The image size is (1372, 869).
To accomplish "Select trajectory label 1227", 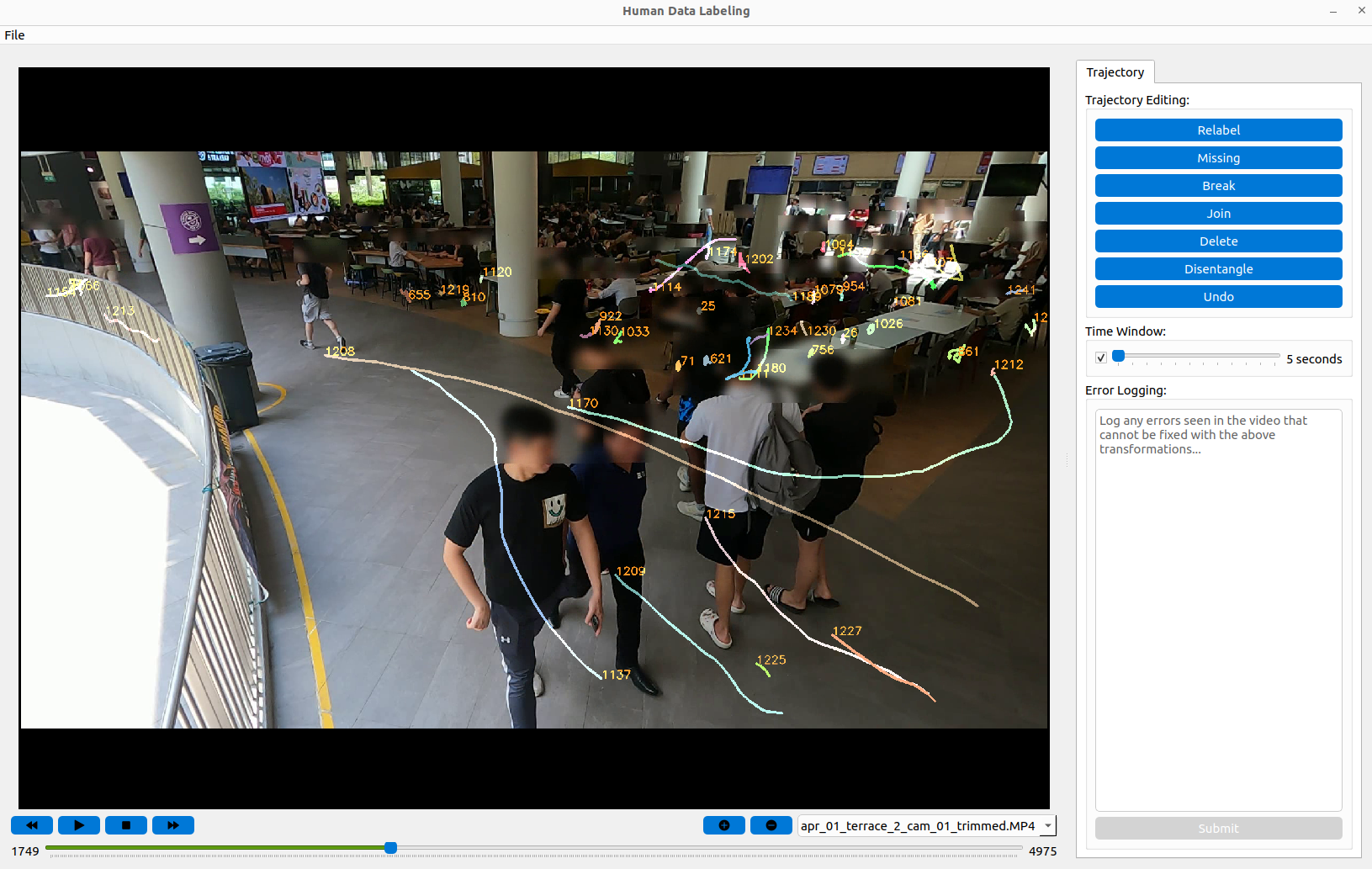I will tap(847, 631).
